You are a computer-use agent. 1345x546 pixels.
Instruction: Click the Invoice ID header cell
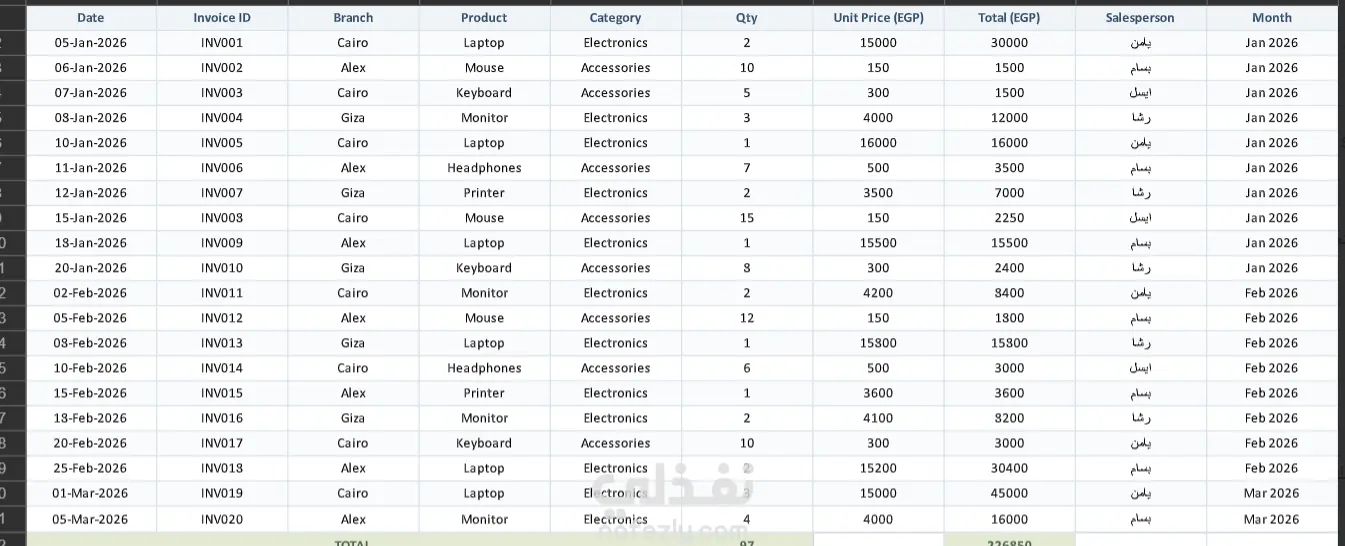coord(222,18)
